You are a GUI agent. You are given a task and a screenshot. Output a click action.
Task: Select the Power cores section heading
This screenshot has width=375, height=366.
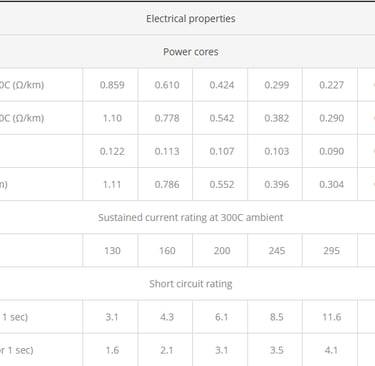(191, 52)
